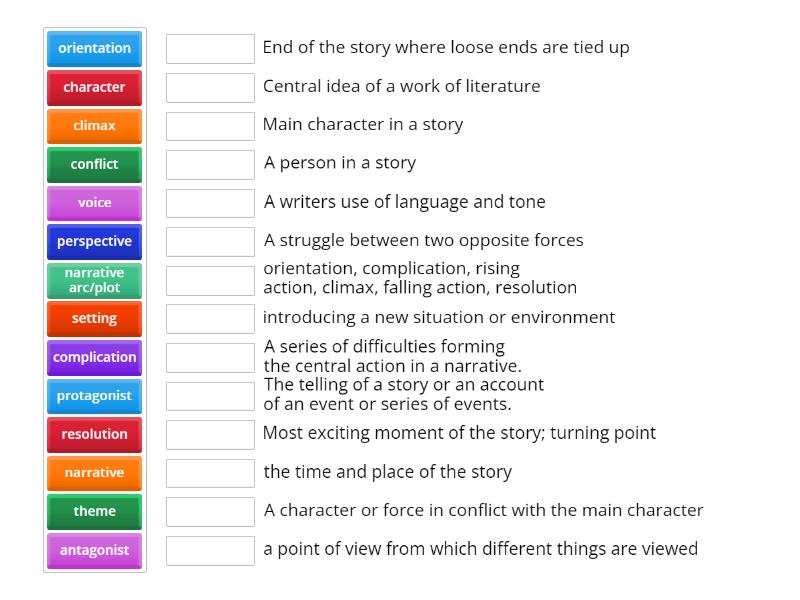Select the theme keyword tile
800x600 pixels.
[94, 511]
